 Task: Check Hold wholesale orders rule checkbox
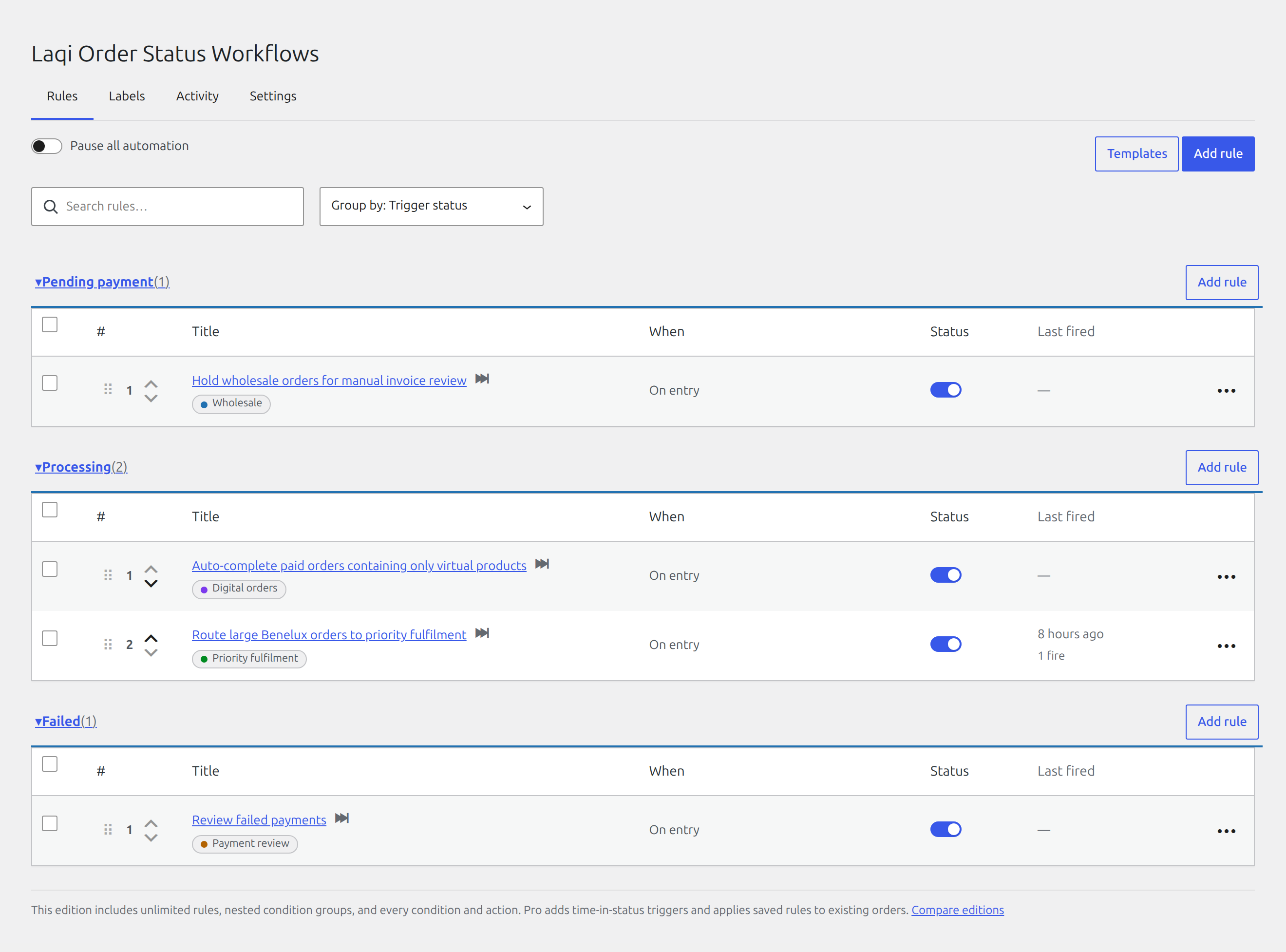50,383
